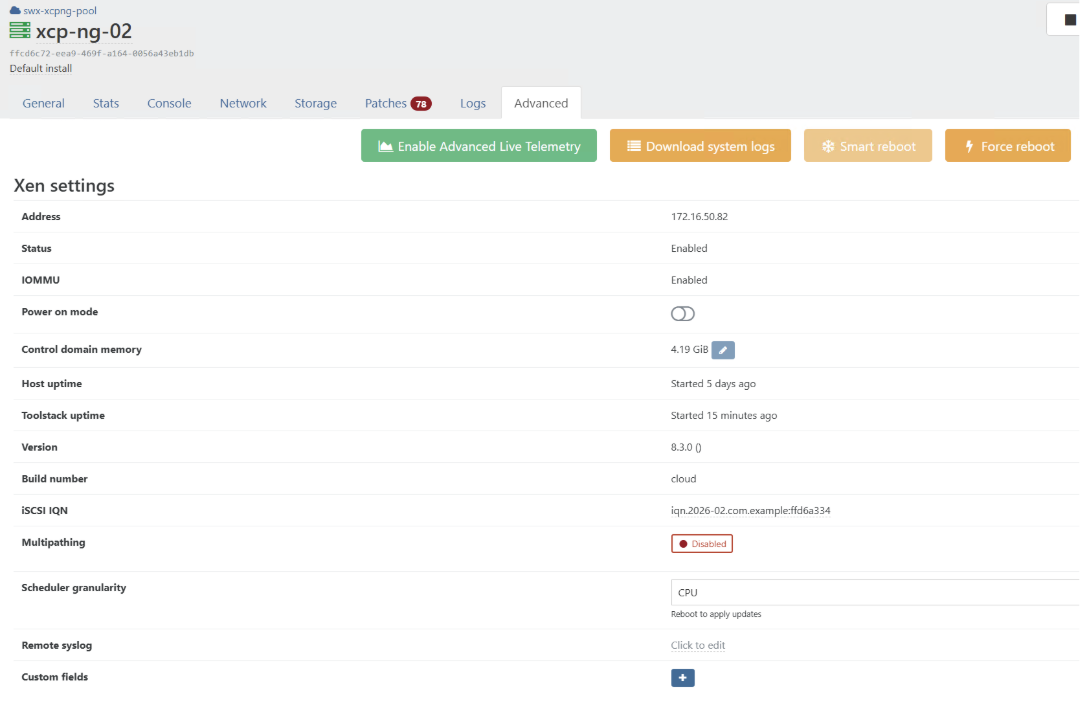Click the 78 patches badge

(421, 104)
